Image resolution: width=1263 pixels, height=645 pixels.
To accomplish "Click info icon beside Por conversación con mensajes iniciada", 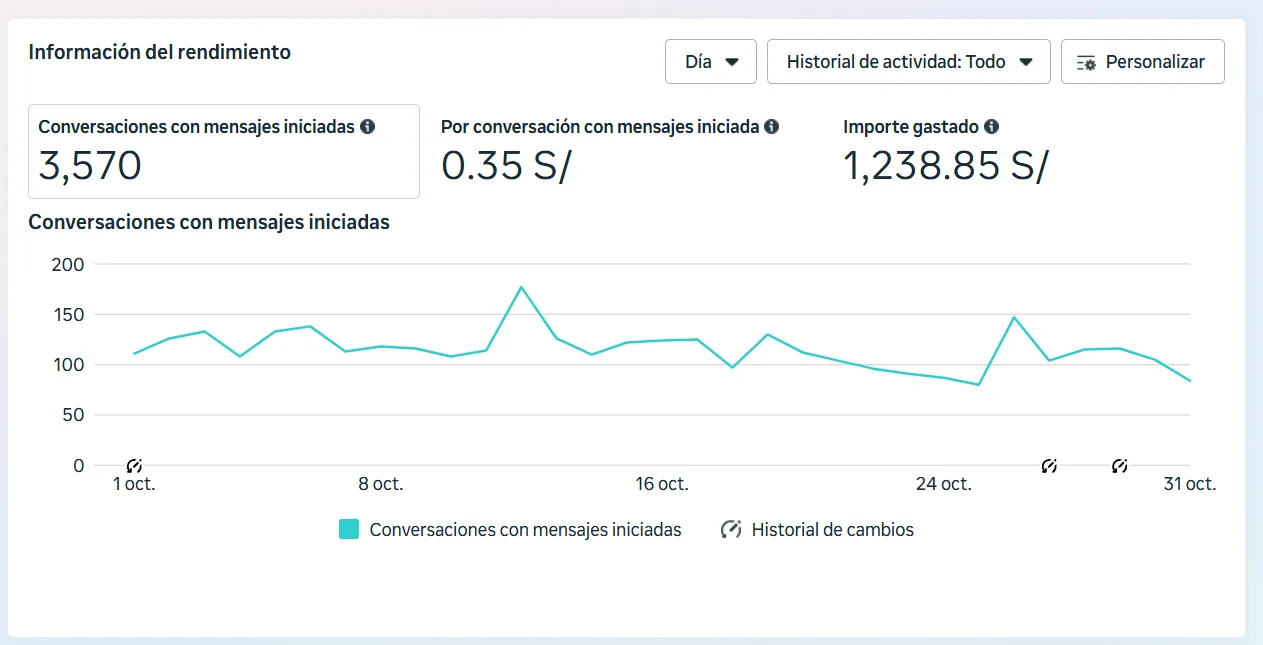I will [x=771, y=127].
